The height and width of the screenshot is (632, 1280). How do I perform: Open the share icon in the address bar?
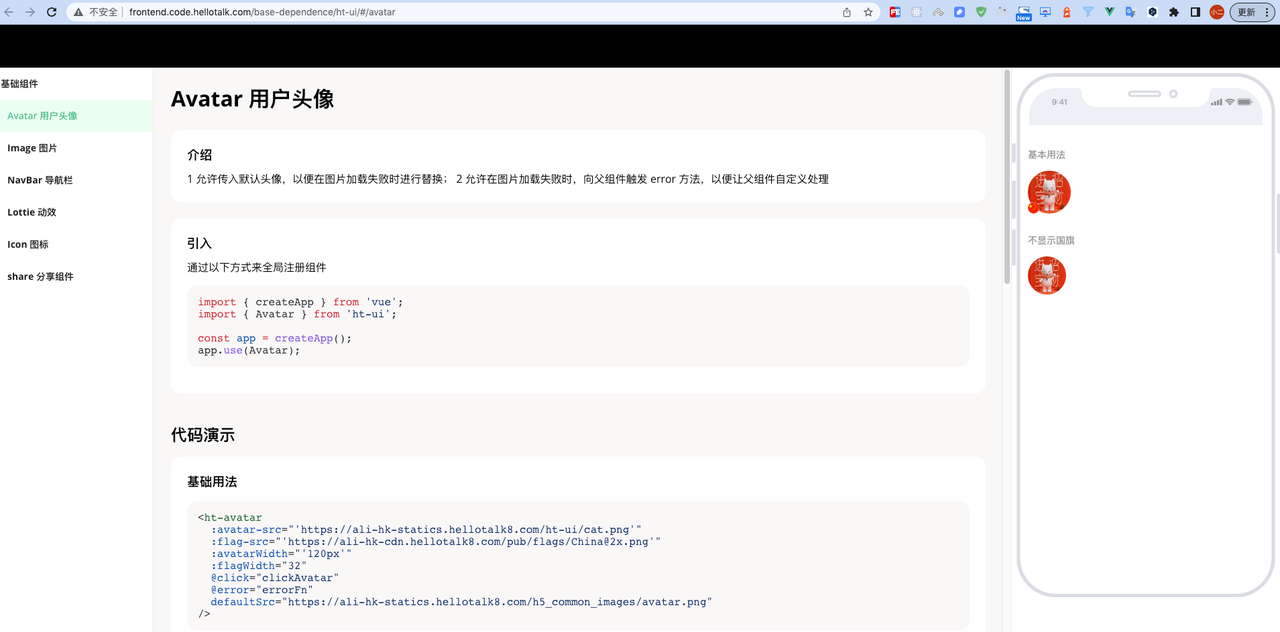pos(847,12)
